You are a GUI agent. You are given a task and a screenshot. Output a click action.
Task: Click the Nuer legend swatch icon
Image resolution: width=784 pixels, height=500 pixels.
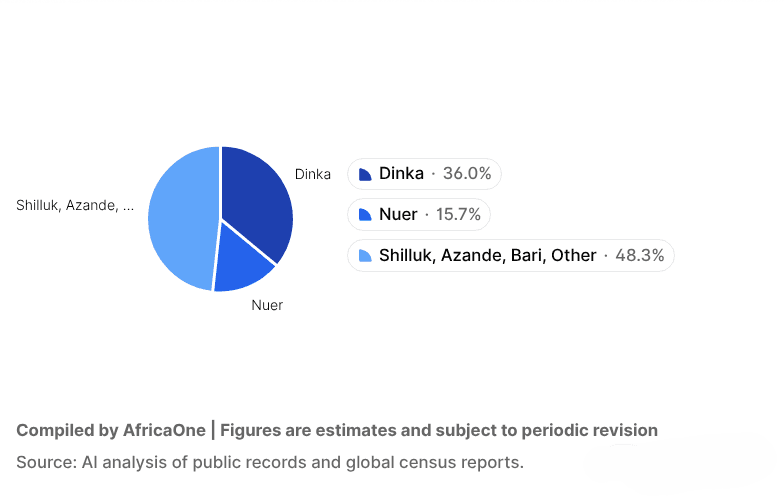click(365, 215)
